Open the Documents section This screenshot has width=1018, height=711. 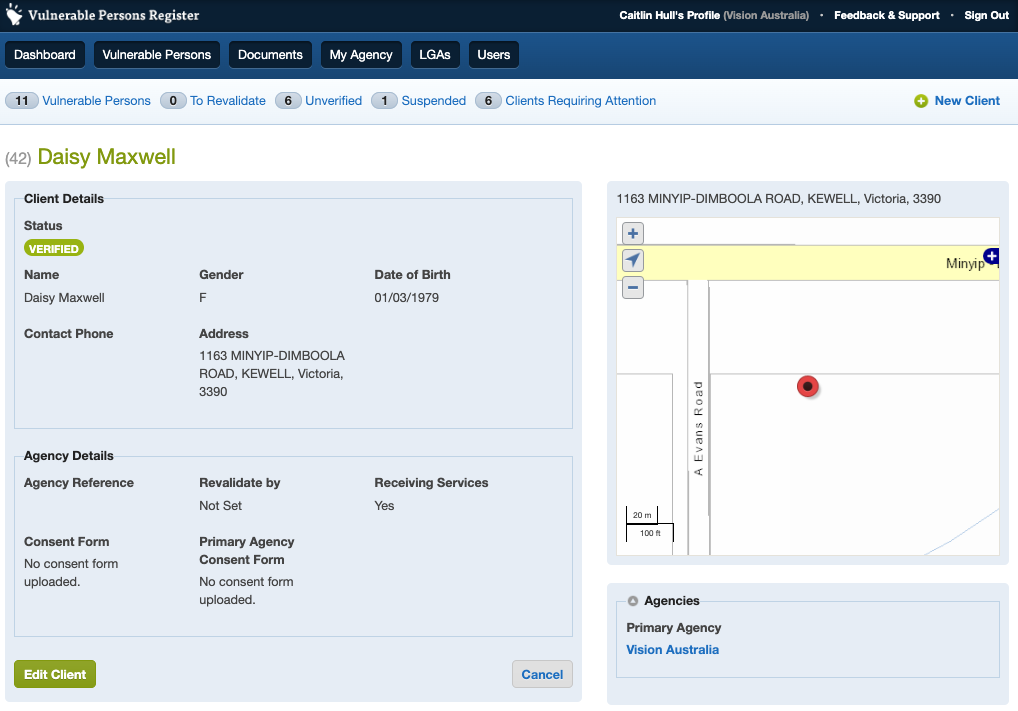(270, 55)
